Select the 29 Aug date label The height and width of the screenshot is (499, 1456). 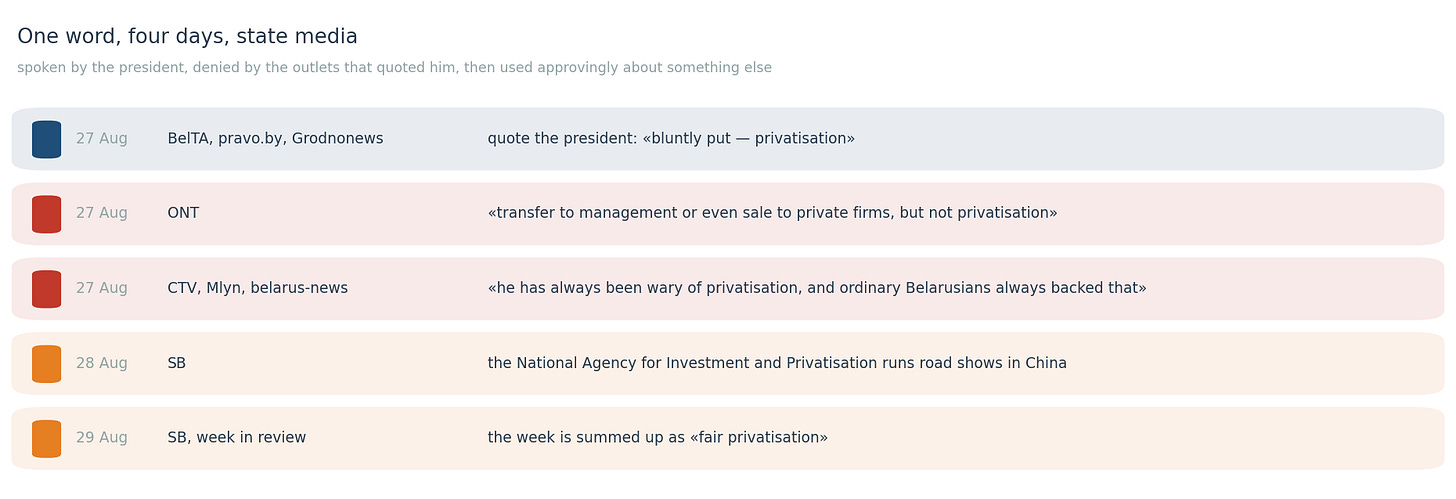[102, 438]
